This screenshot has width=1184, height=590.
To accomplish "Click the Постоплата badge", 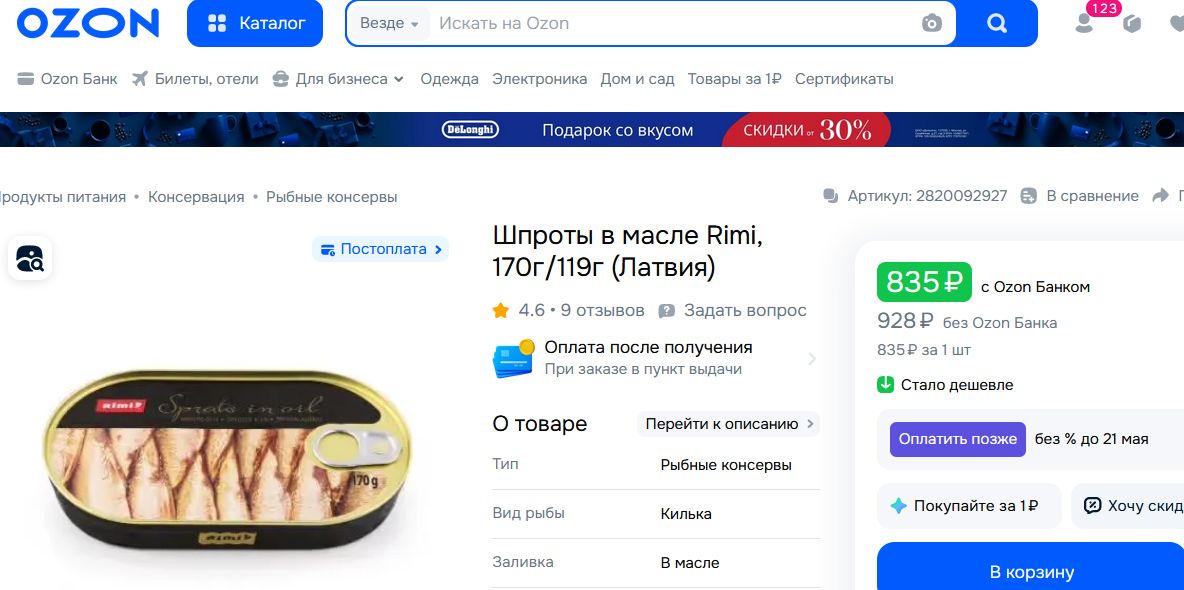I will [381, 249].
